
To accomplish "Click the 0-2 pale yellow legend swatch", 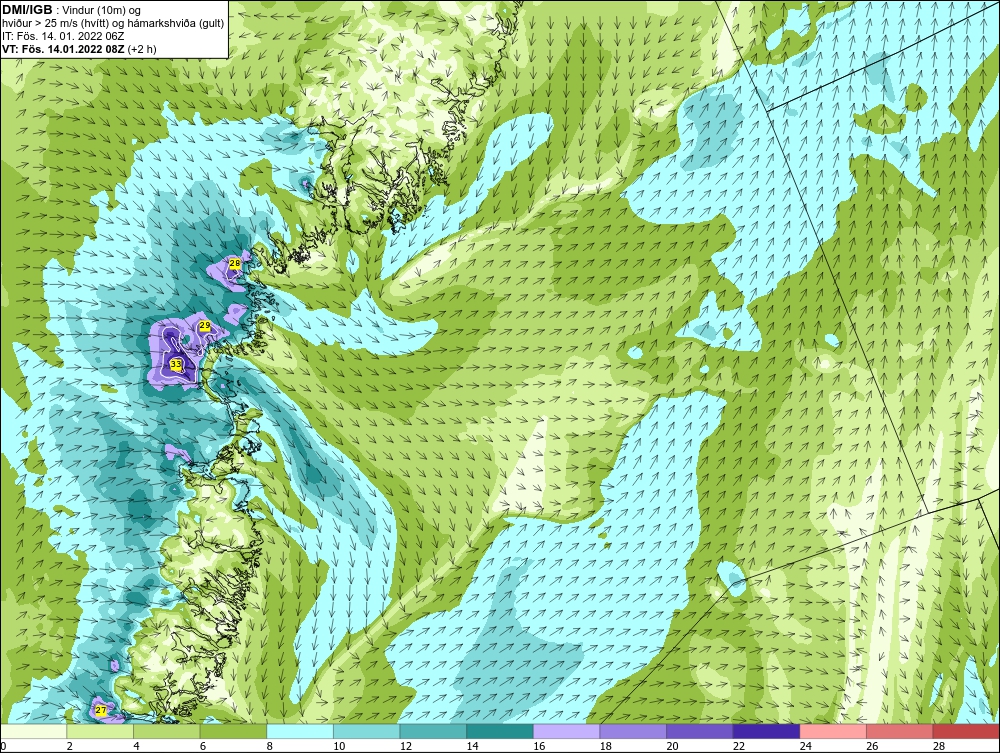I will (x=33, y=731).
